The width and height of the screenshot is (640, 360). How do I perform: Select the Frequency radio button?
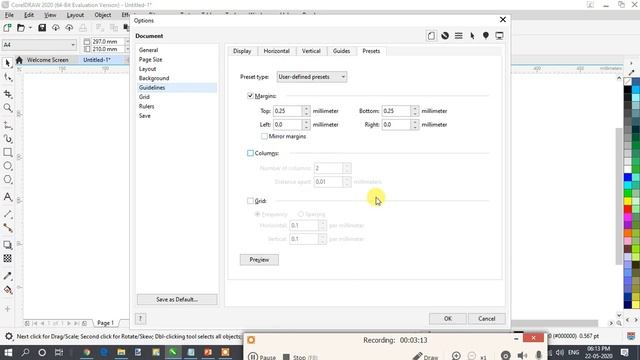click(x=258, y=214)
